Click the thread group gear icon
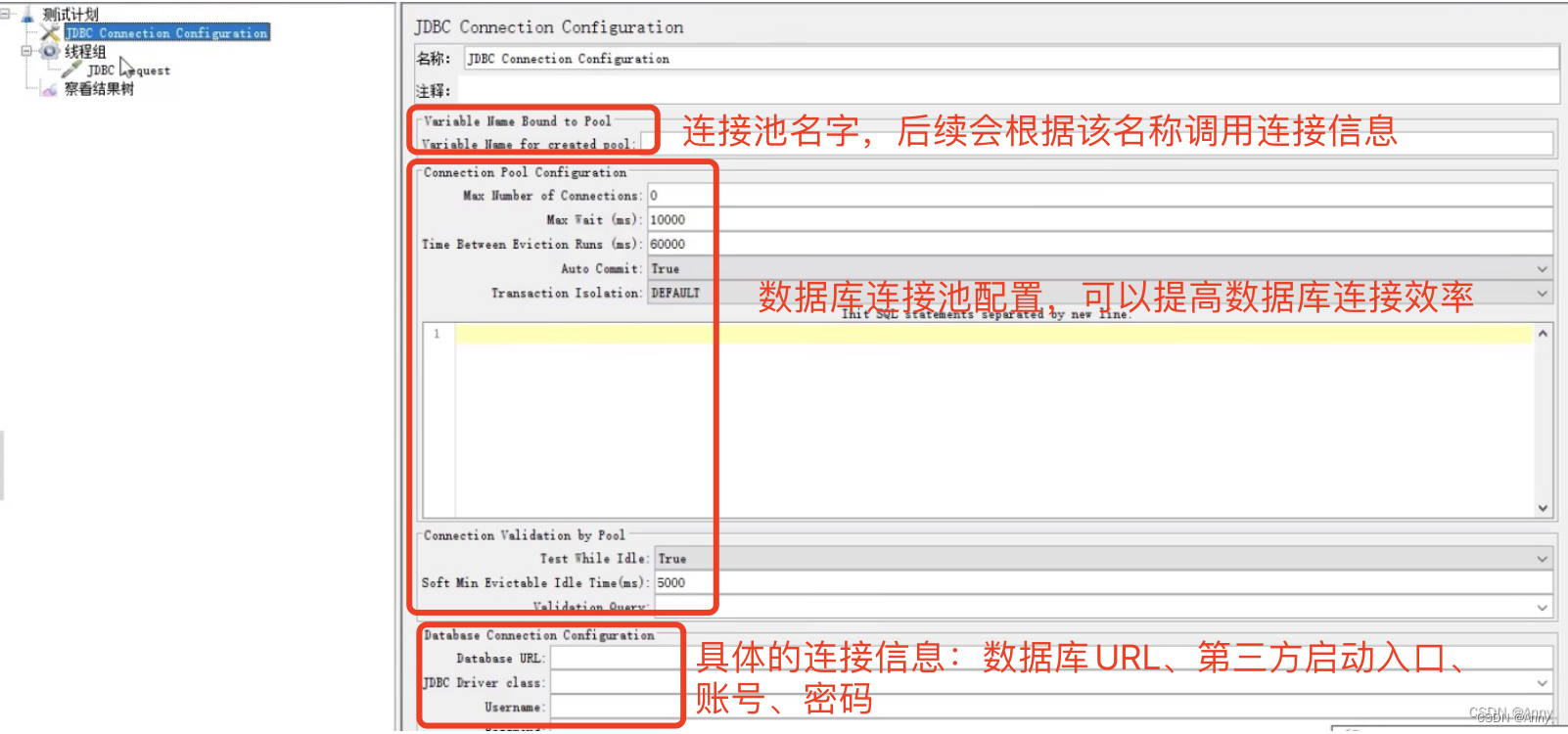The image size is (1568, 734). coord(50,51)
